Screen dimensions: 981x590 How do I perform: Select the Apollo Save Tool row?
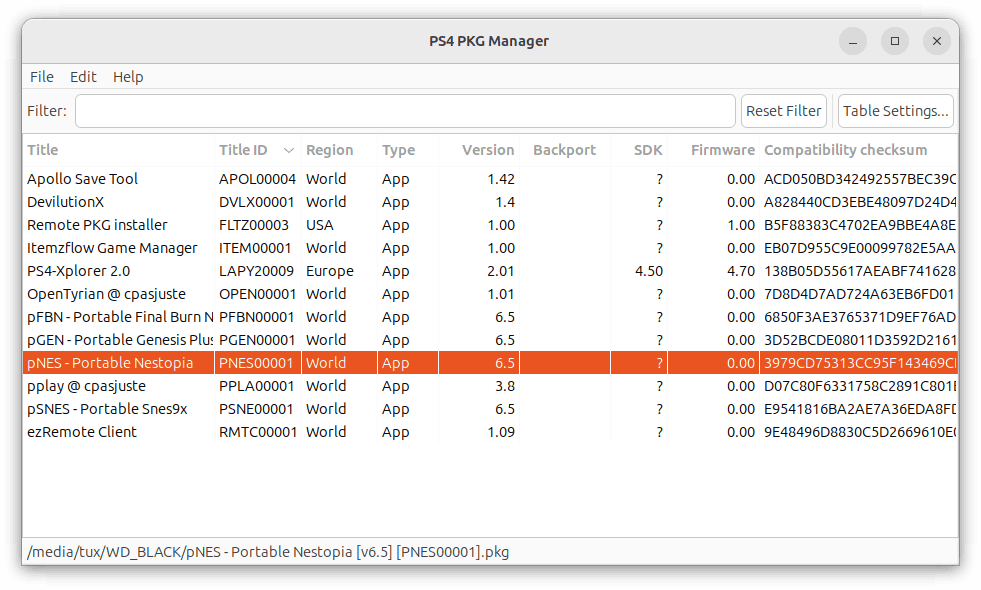490,179
